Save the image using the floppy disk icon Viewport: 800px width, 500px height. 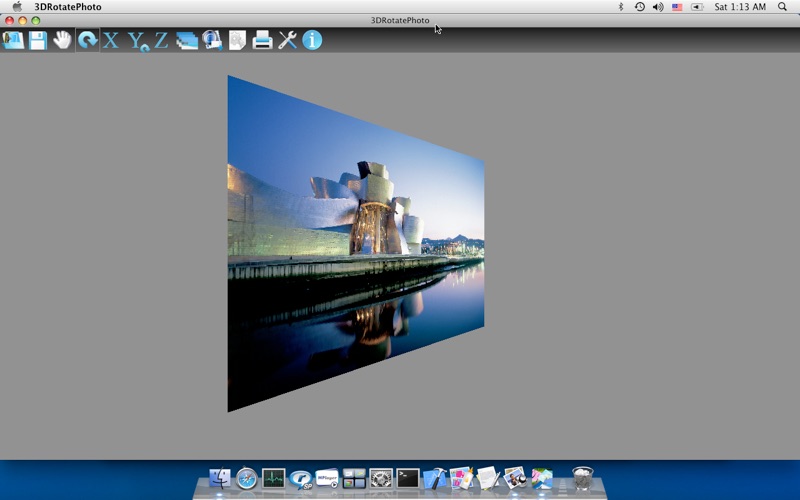pyautogui.click(x=38, y=40)
